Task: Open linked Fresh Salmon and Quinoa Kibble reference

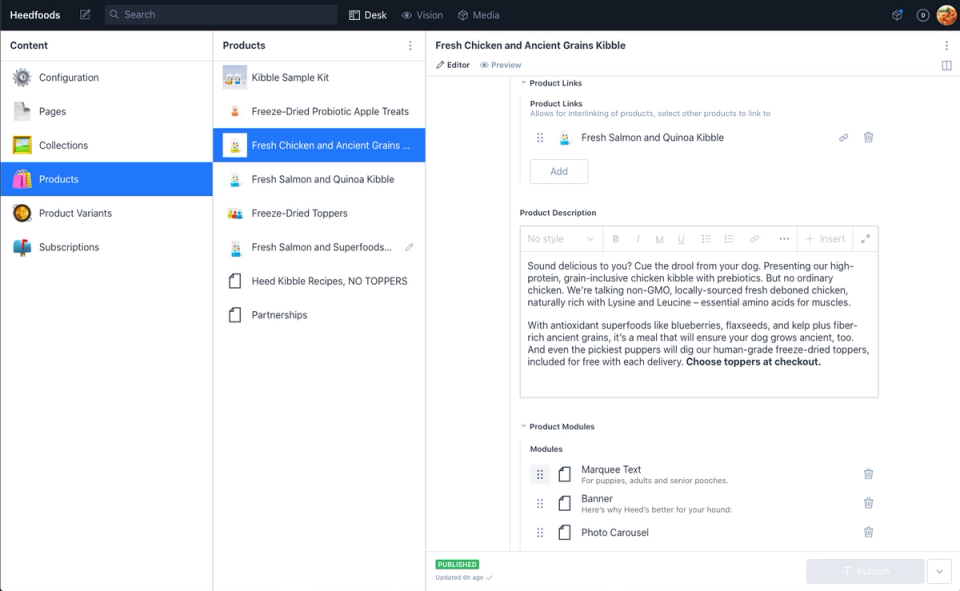Action: coord(692,138)
